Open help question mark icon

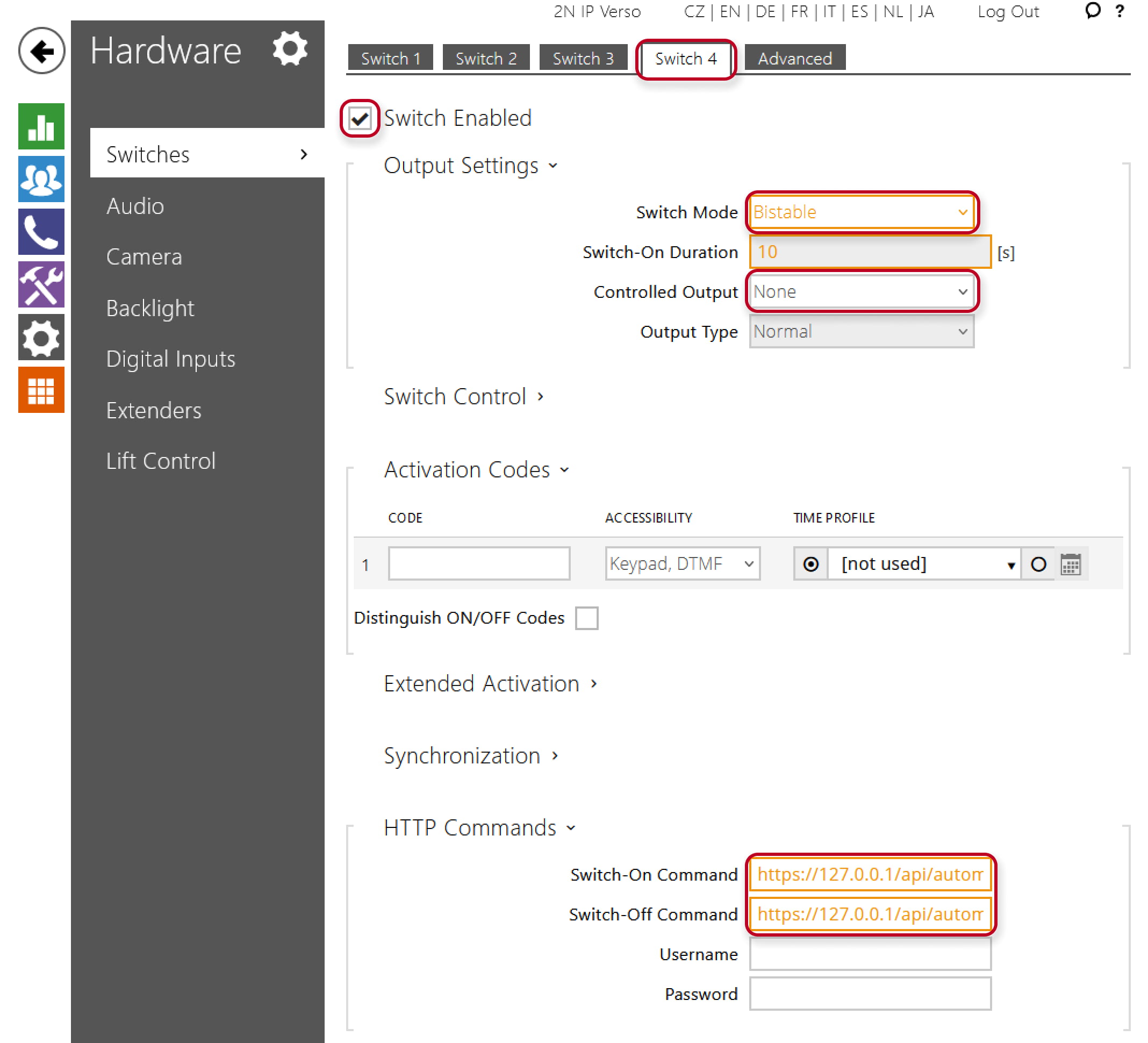pyautogui.click(x=1120, y=11)
